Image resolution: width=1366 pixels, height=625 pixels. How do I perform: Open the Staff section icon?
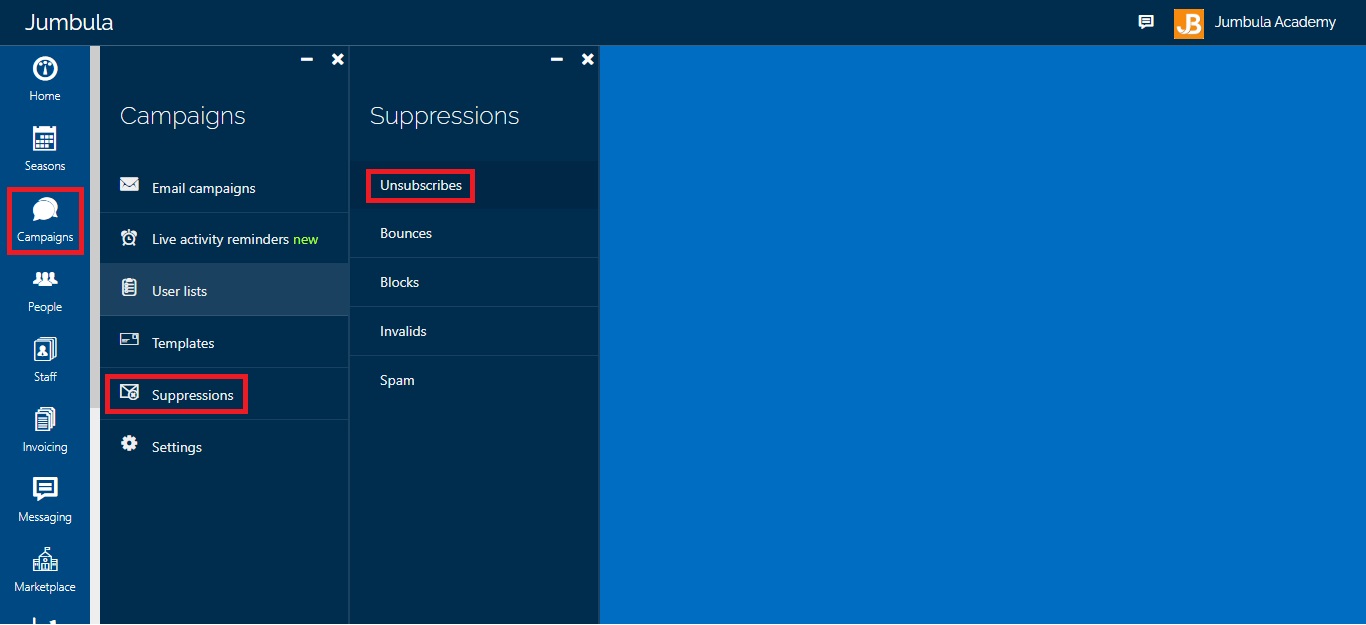point(45,349)
